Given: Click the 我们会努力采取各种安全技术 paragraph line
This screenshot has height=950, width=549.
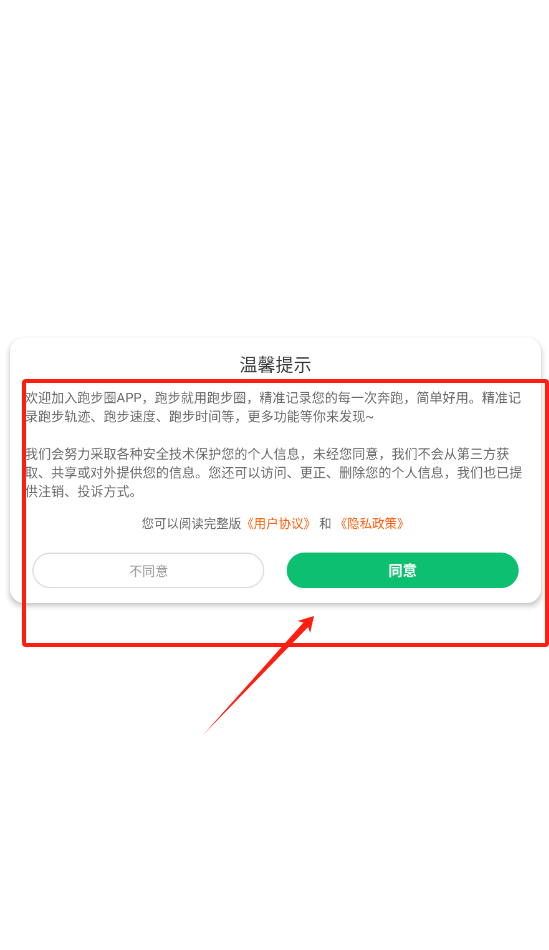Looking at the screenshot, I should (267, 454).
